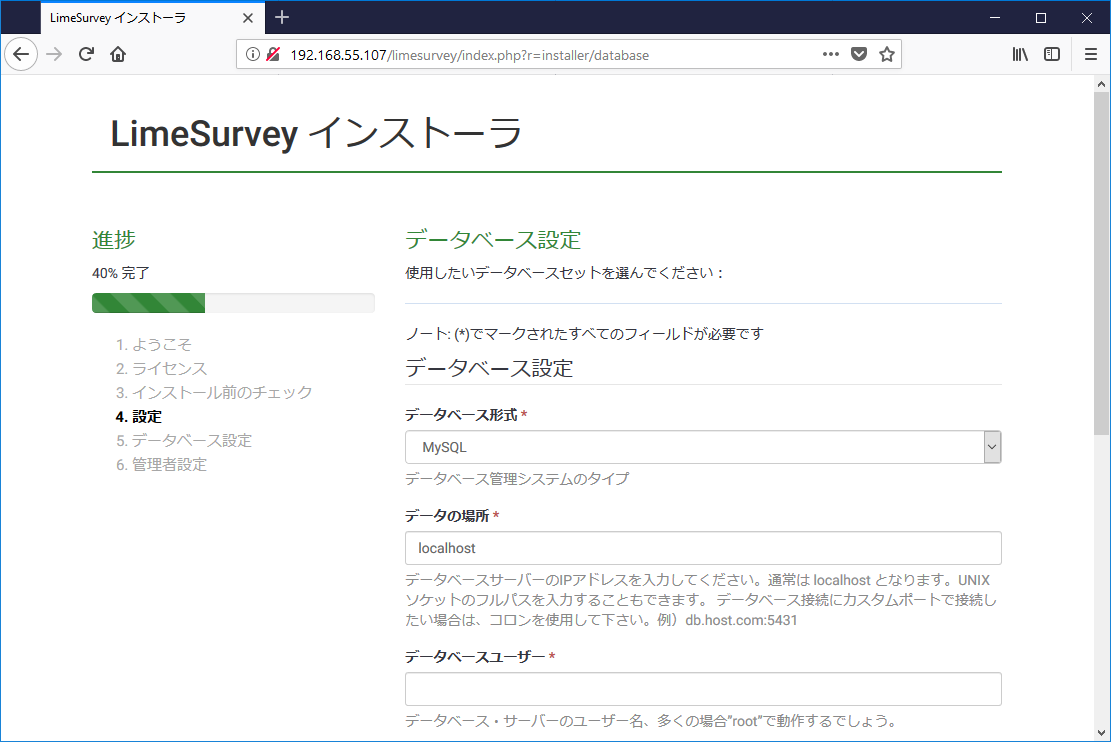Open the page actions ellipsis menu
Viewport: 1111px width, 742px height.
[x=830, y=54]
